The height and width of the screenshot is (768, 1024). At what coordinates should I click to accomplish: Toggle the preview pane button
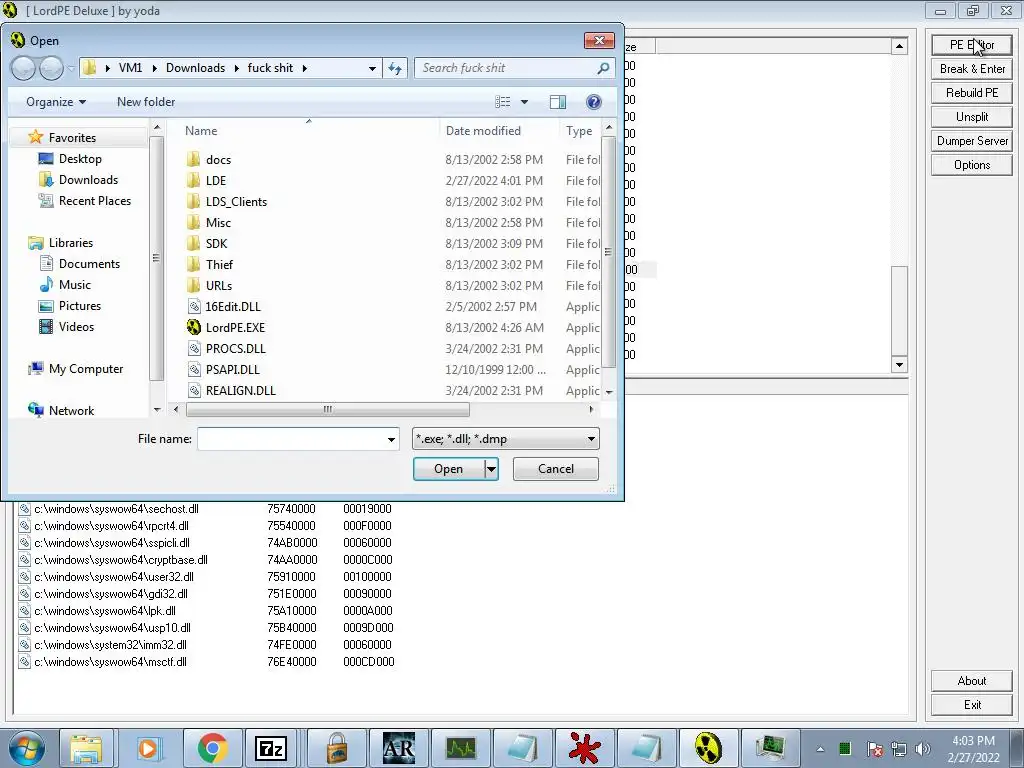click(x=558, y=102)
